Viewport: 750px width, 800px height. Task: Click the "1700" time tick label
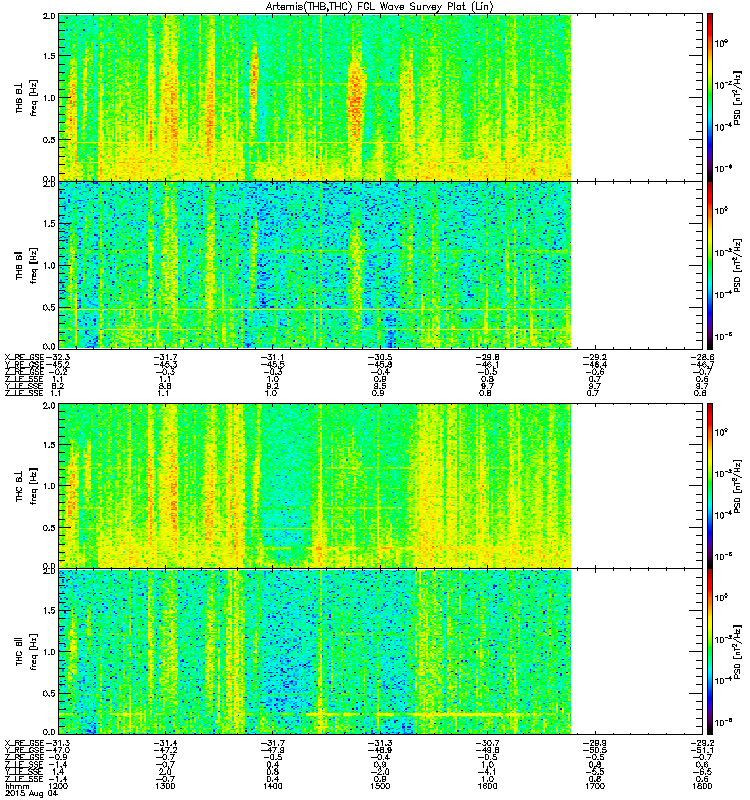[594, 786]
